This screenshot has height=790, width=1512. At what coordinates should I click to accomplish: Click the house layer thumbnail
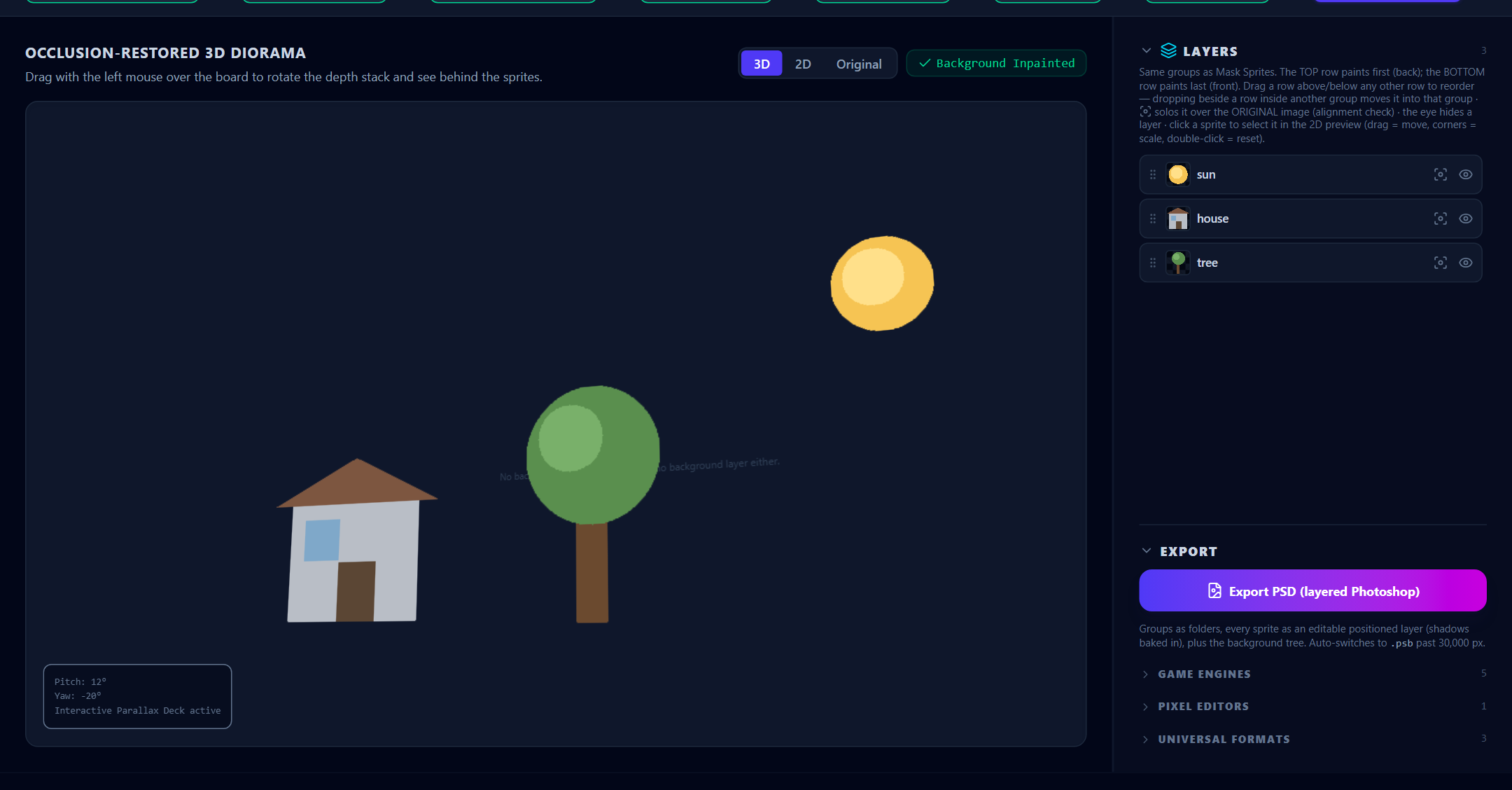1178,219
